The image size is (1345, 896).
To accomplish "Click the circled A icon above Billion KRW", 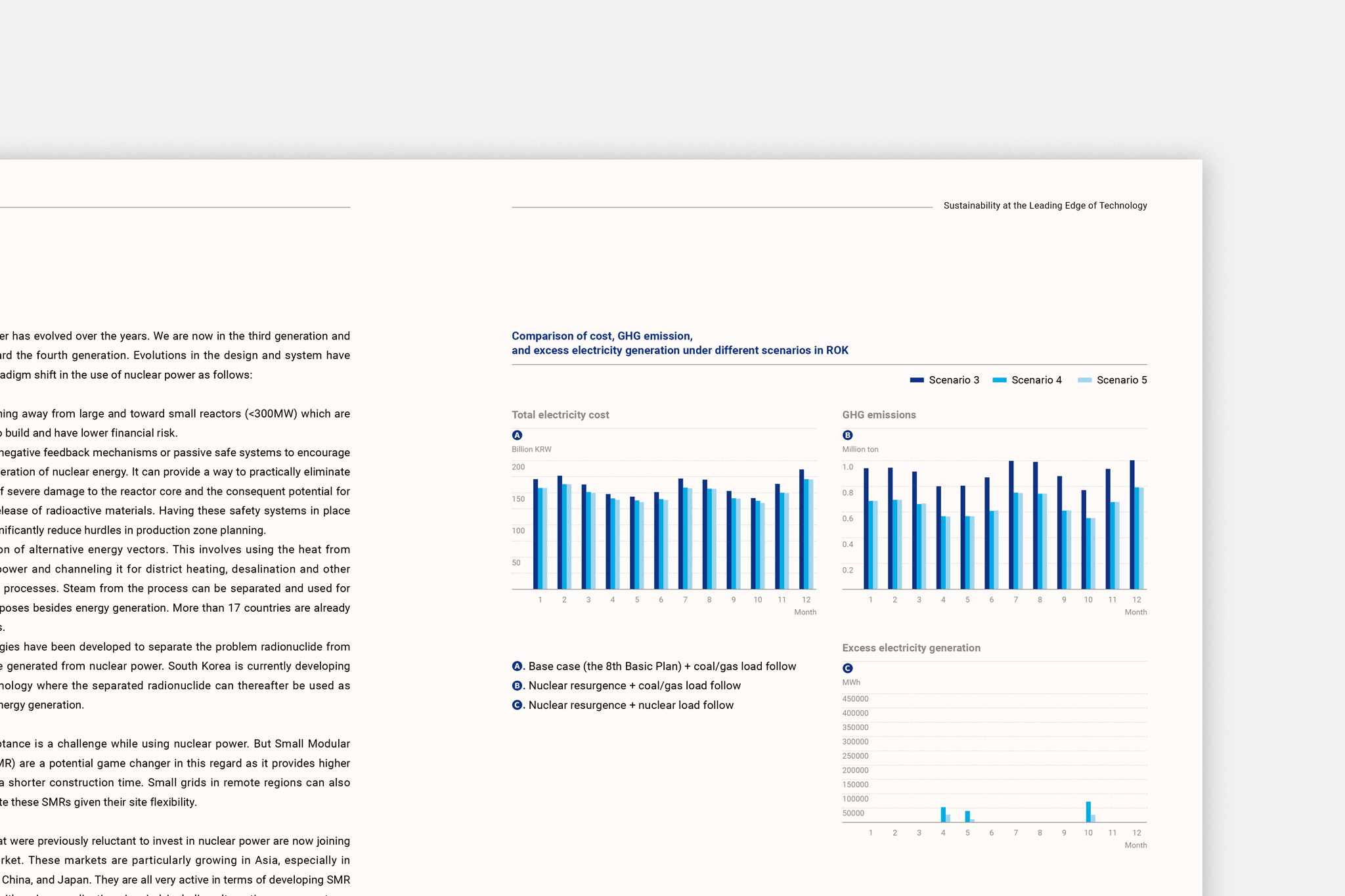I will tap(517, 435).
